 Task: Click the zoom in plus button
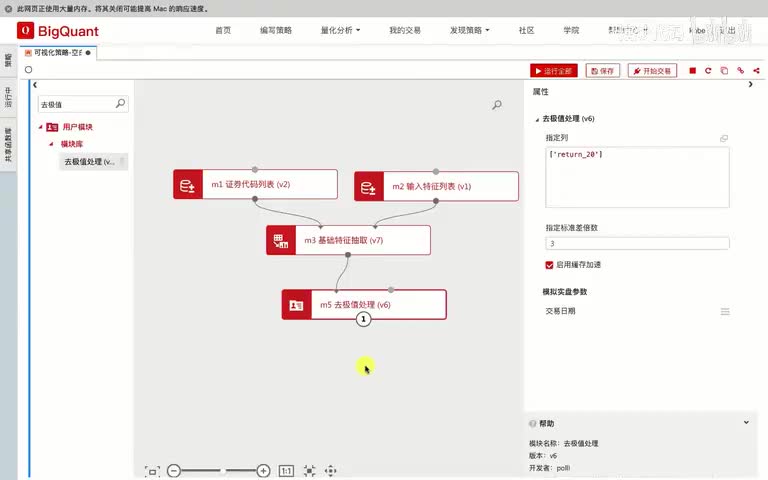pyautogui.click(x=263, y=471)
